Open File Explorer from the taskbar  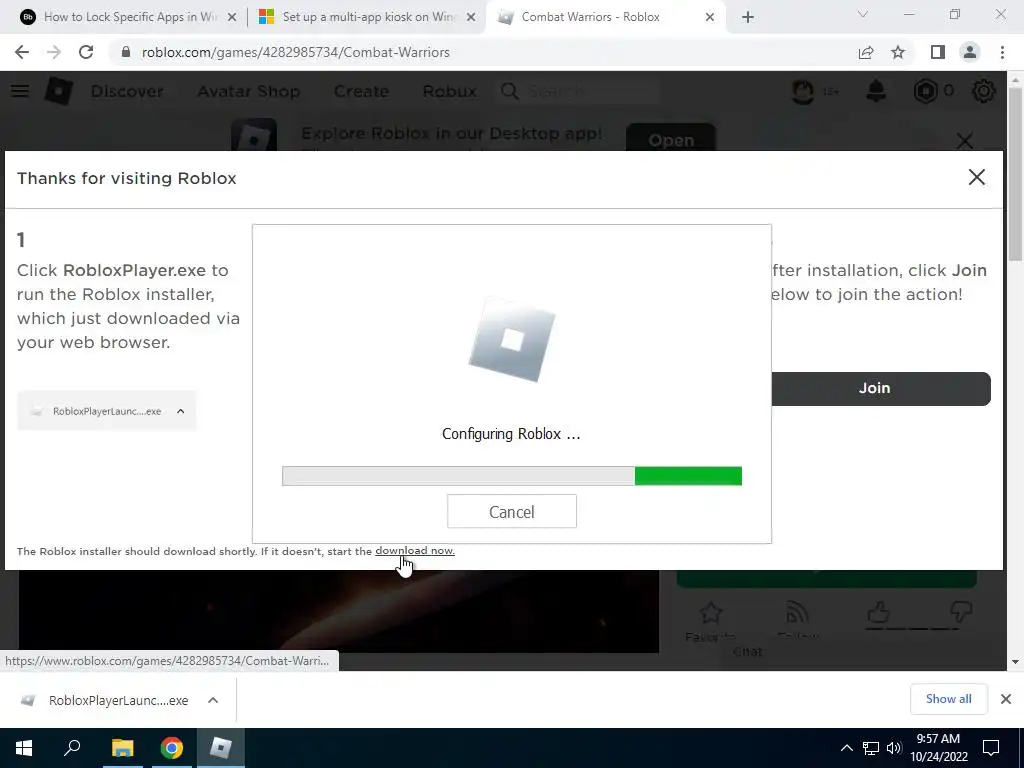122,748
